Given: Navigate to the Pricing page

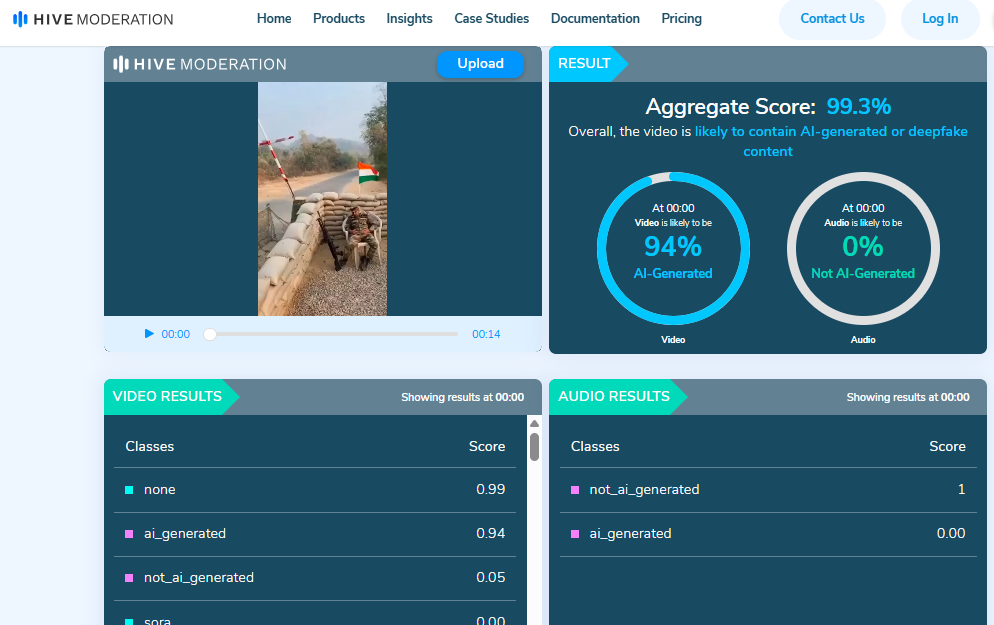Looking at the screenshot, I should pos(681,19).
